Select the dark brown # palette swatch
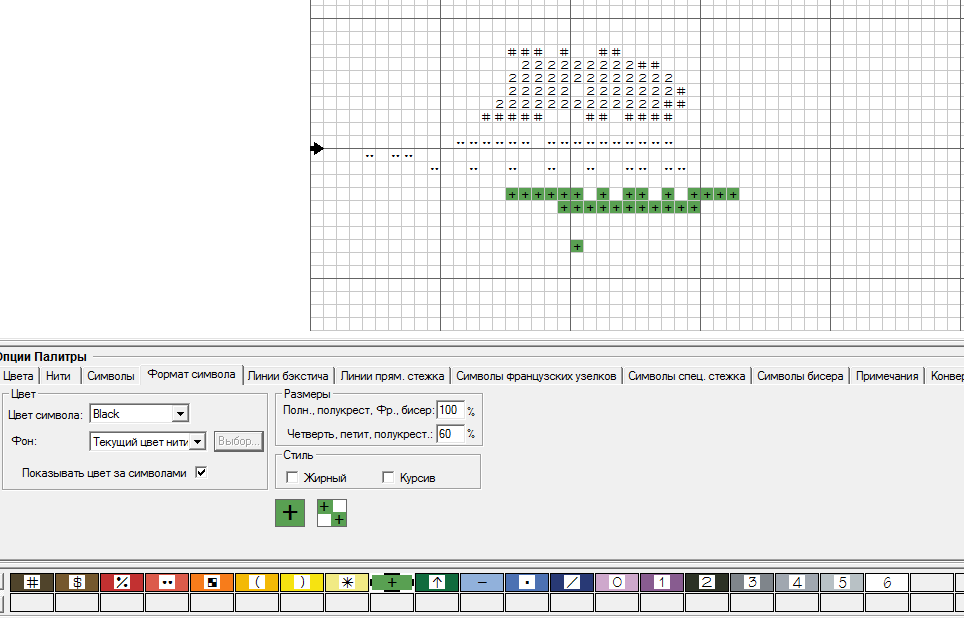964x618 pixels. coord(32,582)
